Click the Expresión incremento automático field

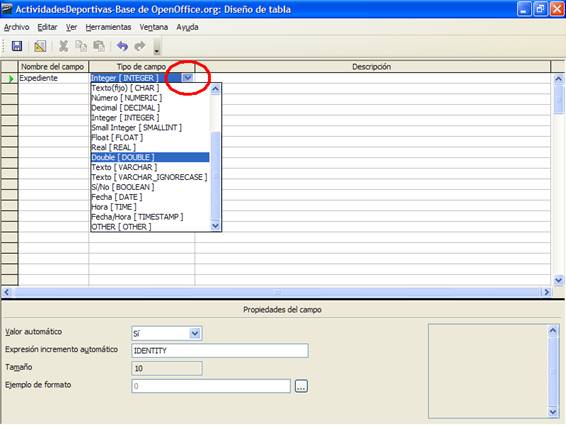tap(220, 351)
